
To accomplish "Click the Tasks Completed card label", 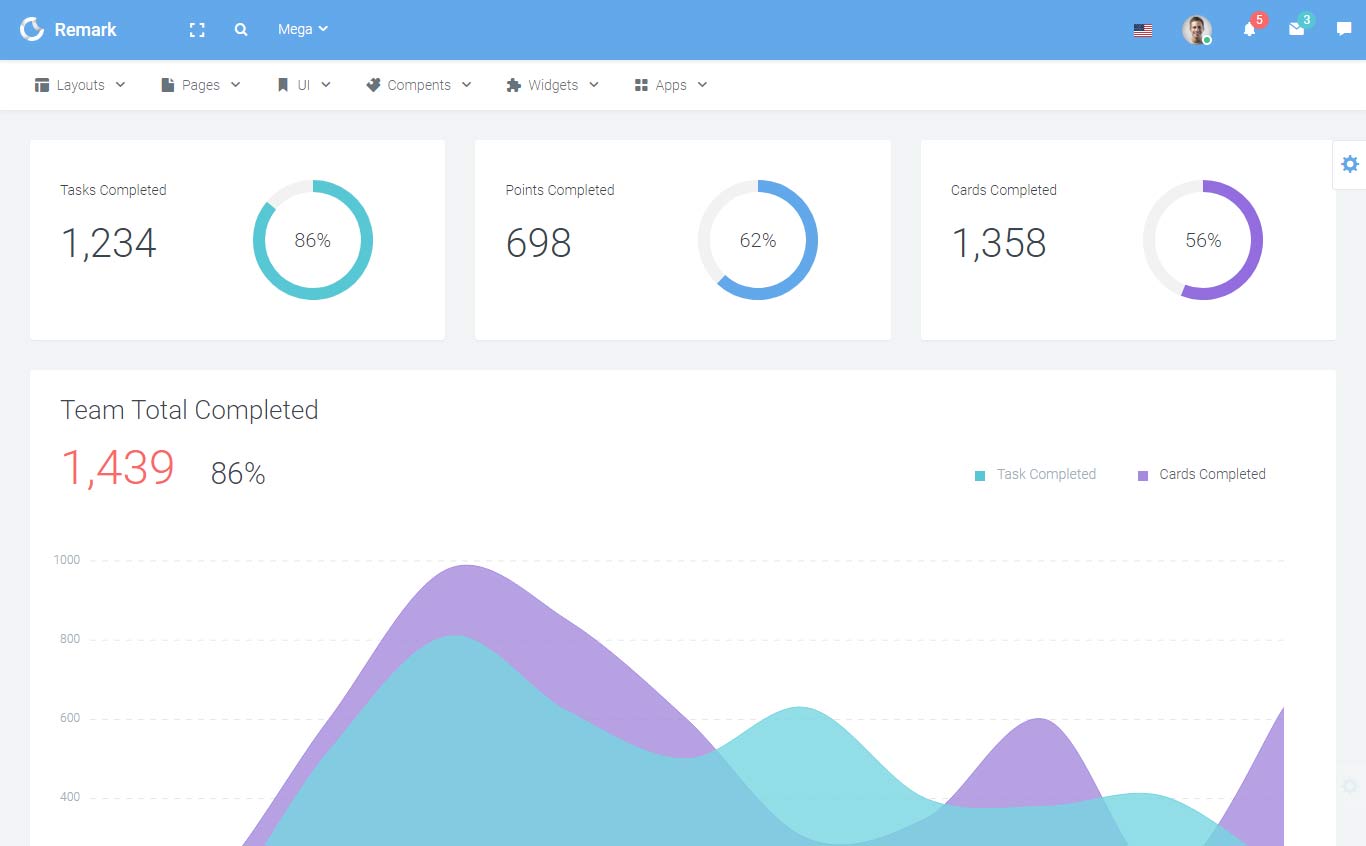I will click(113, 190).
